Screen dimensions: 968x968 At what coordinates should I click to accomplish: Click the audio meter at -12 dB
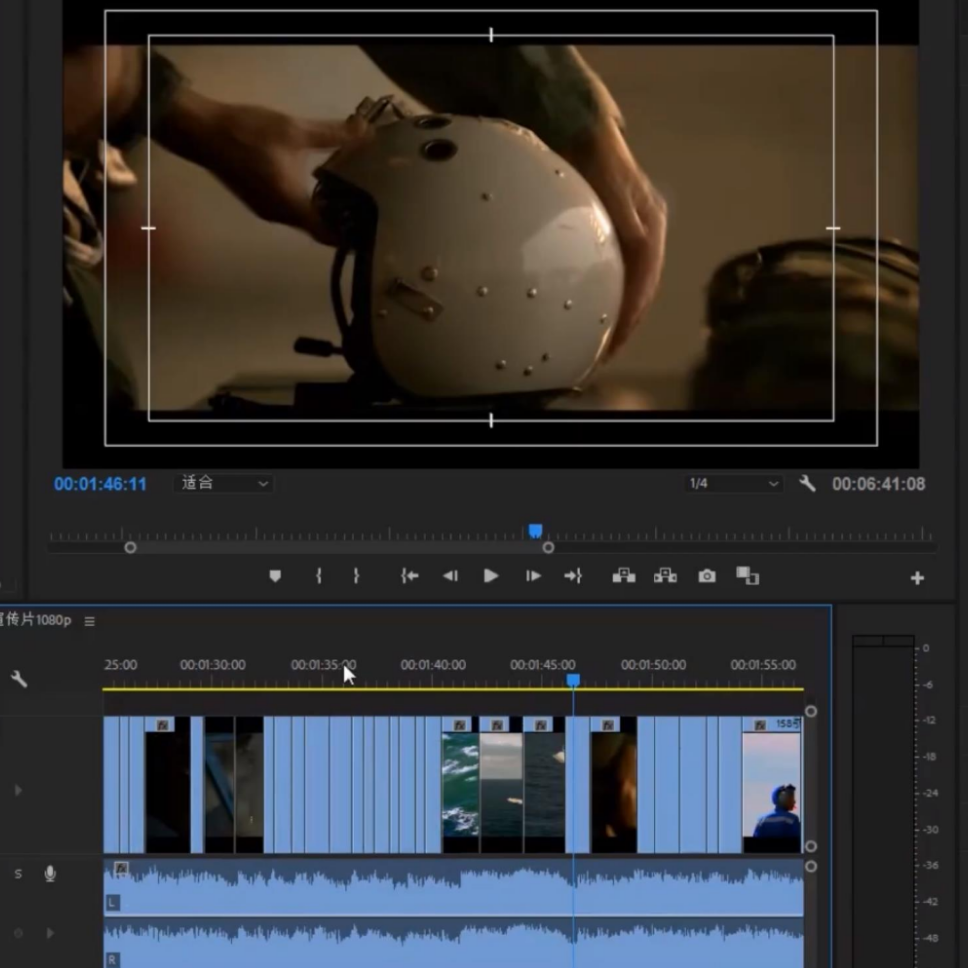click(x=929, y=720)
